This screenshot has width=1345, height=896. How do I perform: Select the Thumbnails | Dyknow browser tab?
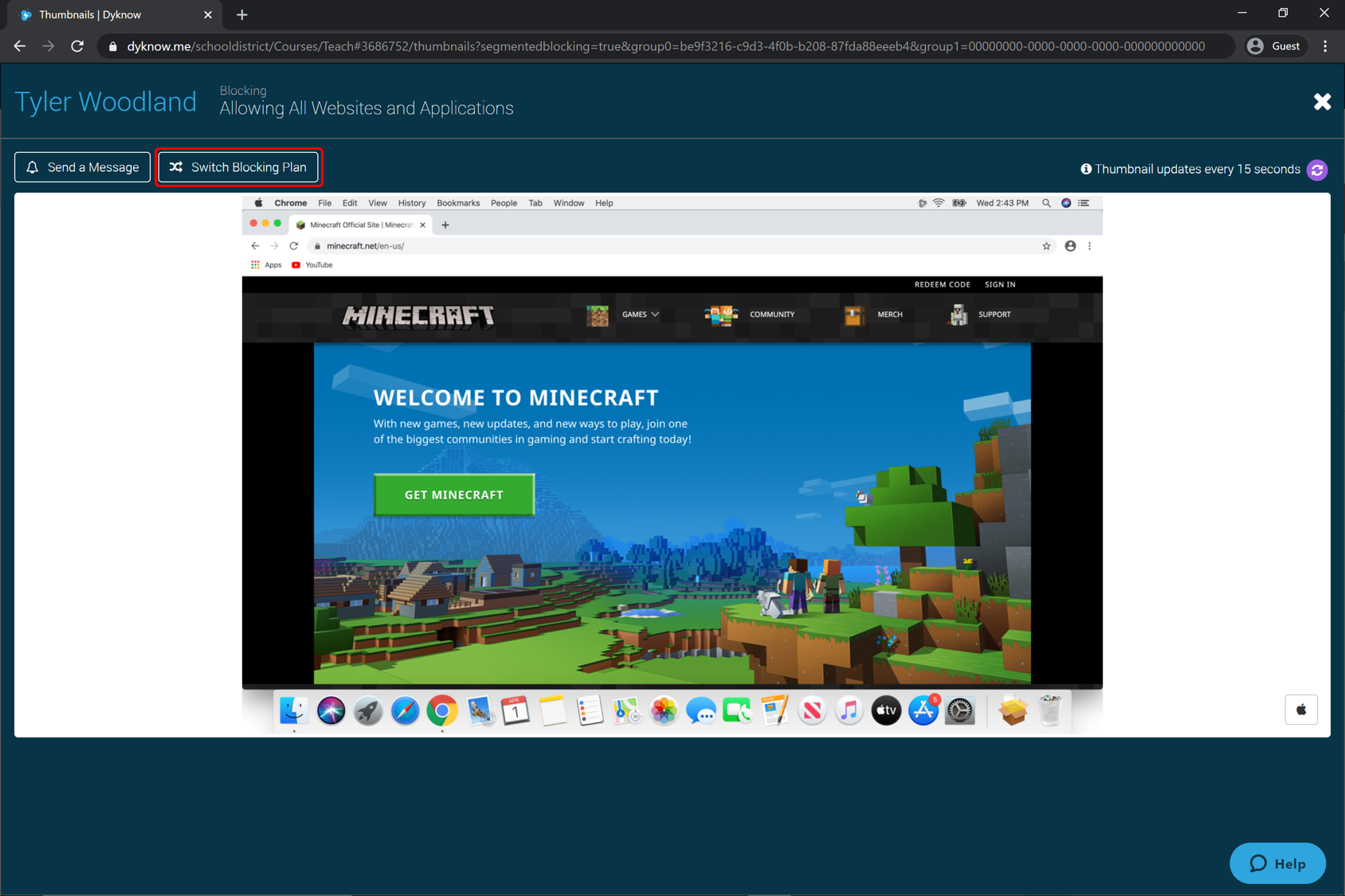pos(113,15)
